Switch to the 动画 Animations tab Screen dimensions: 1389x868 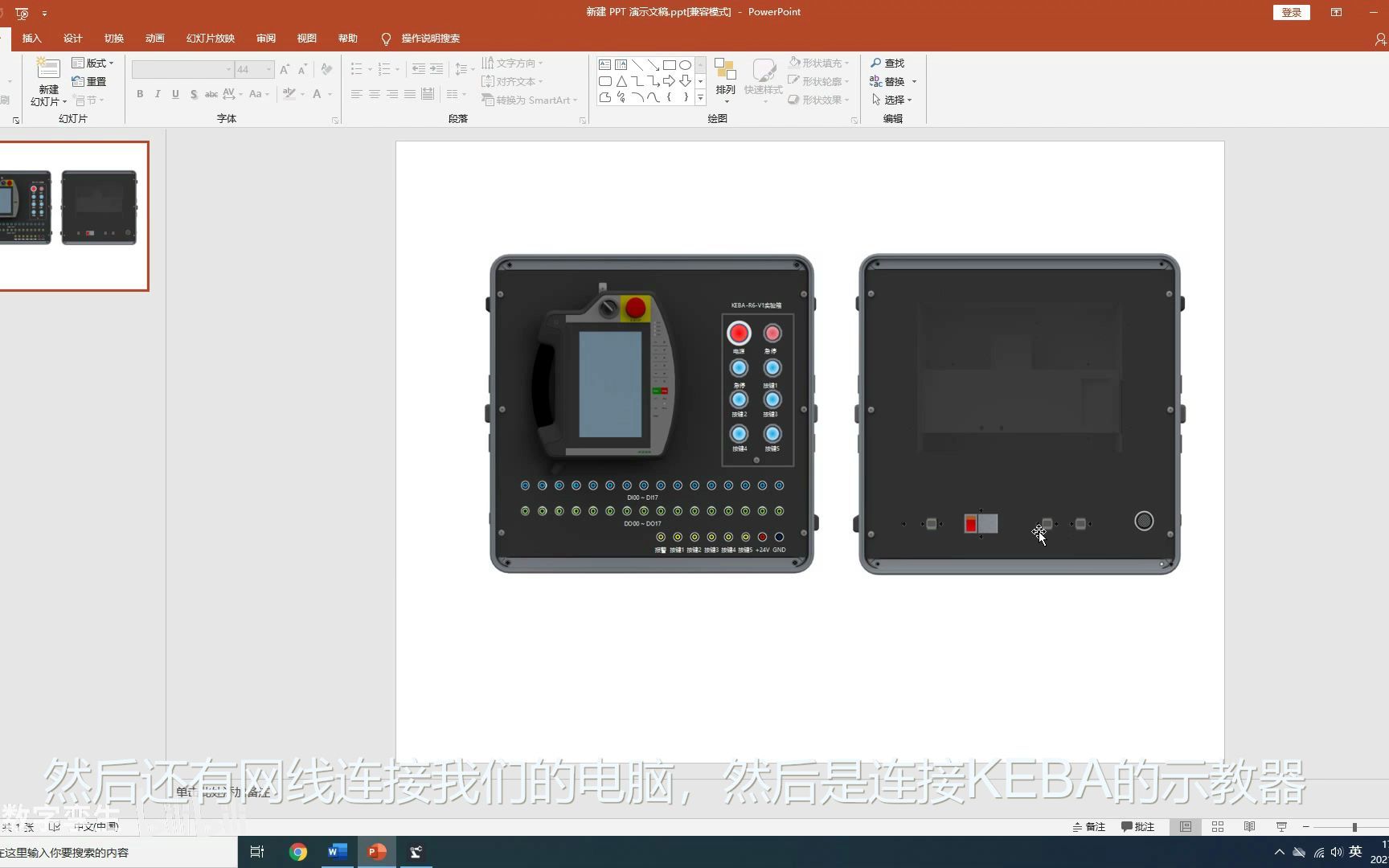point(154,38)
